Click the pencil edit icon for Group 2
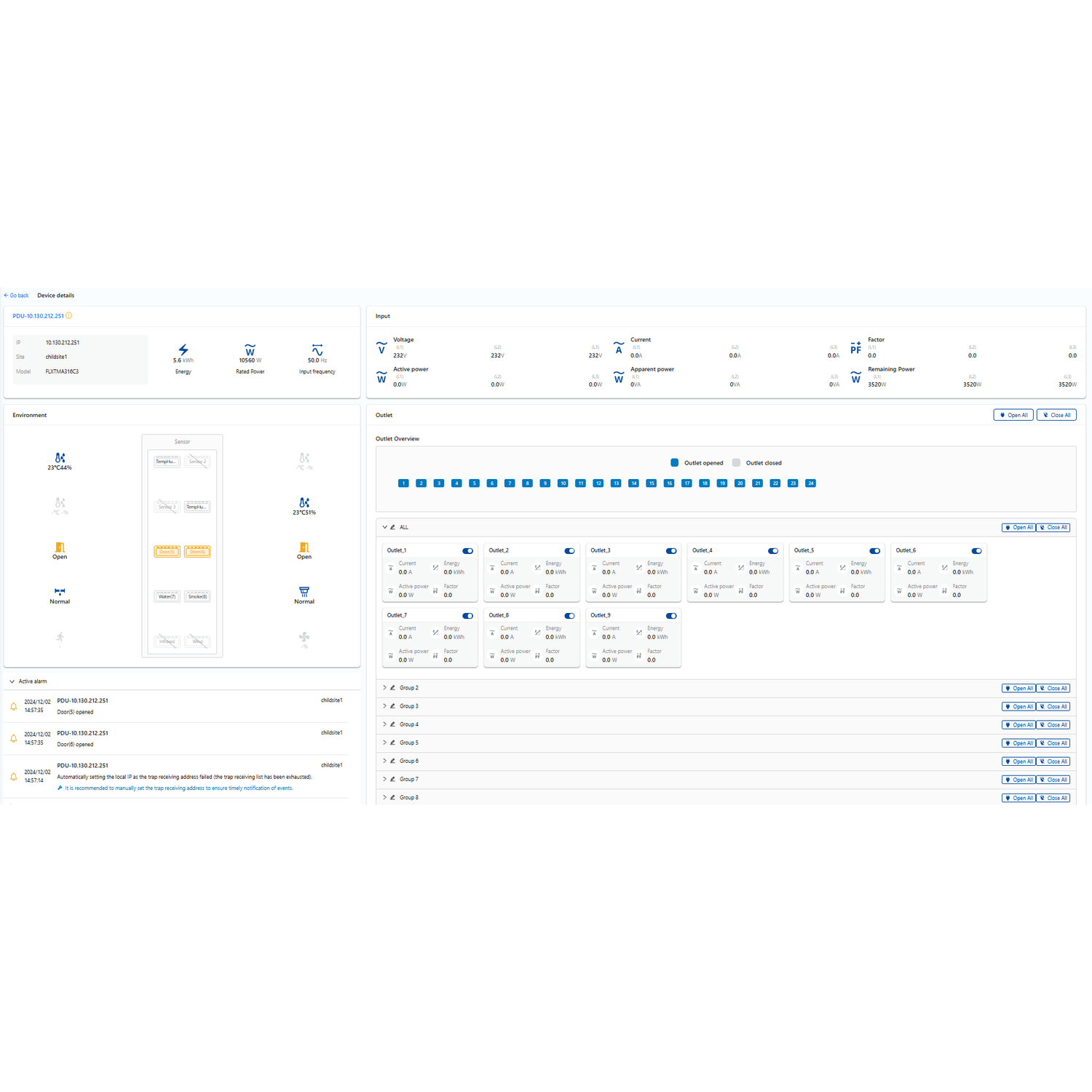 pyautogui.click(x=392, y=688)
